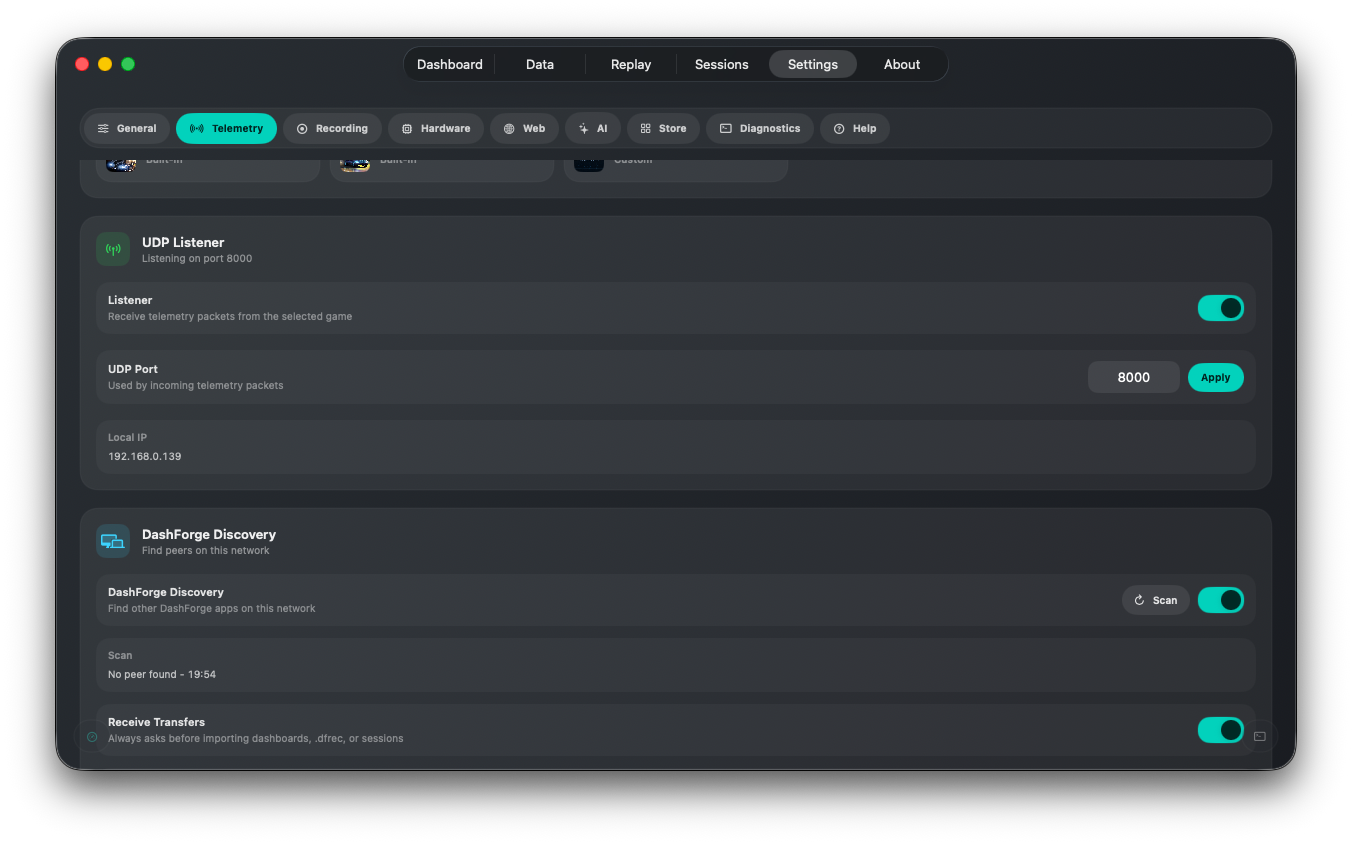Open General settings with sliders icon

pyautogui.click(x=127, y=128)
